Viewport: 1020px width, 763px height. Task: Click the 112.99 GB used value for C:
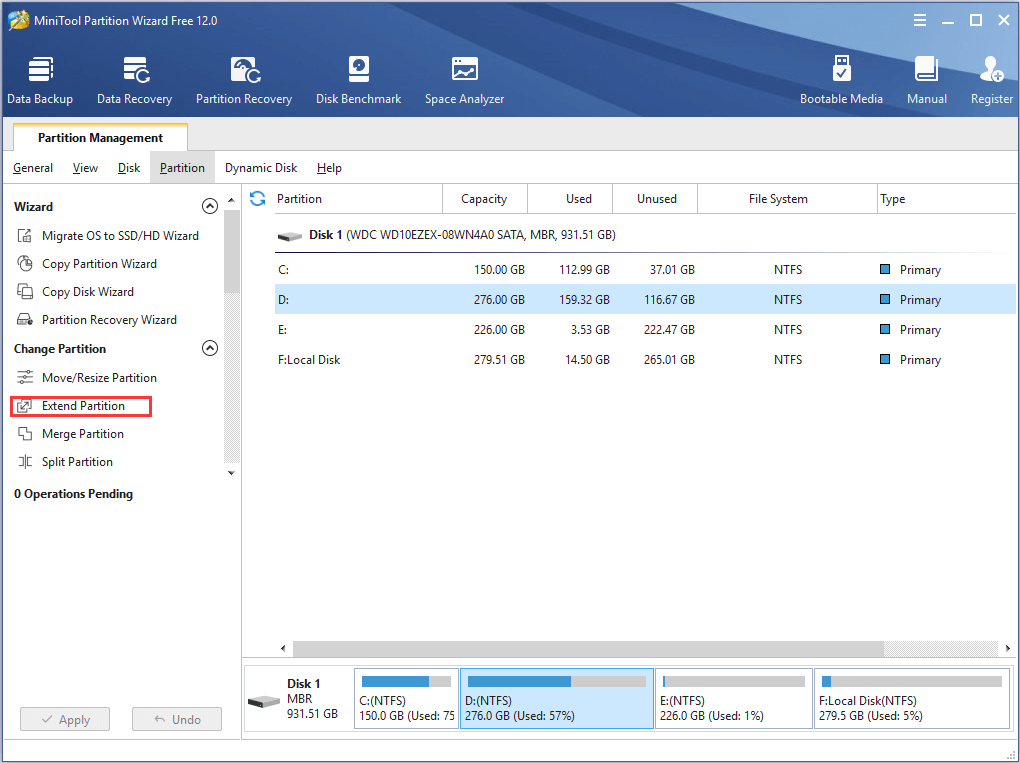[584, 269]
